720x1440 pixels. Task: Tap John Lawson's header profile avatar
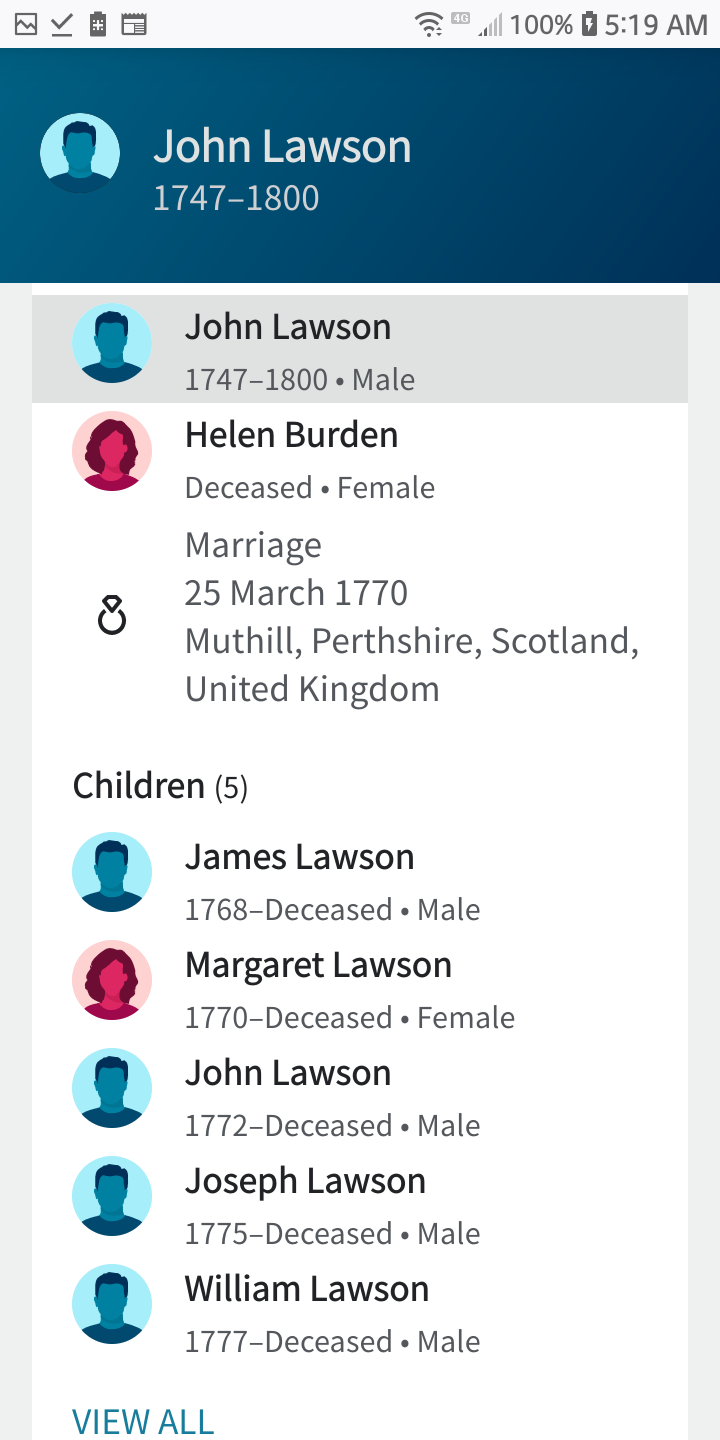[80, 153]
